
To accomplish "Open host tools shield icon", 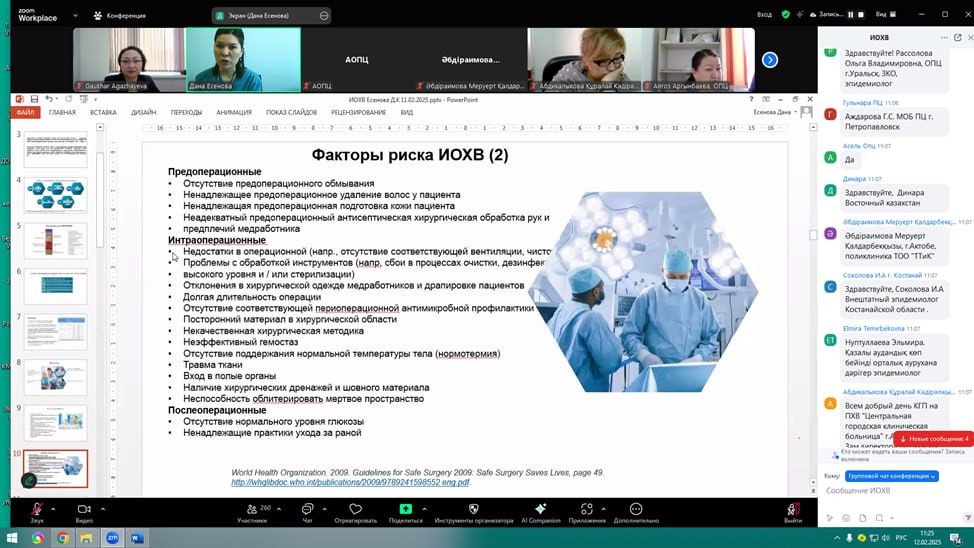I will 473,509.
